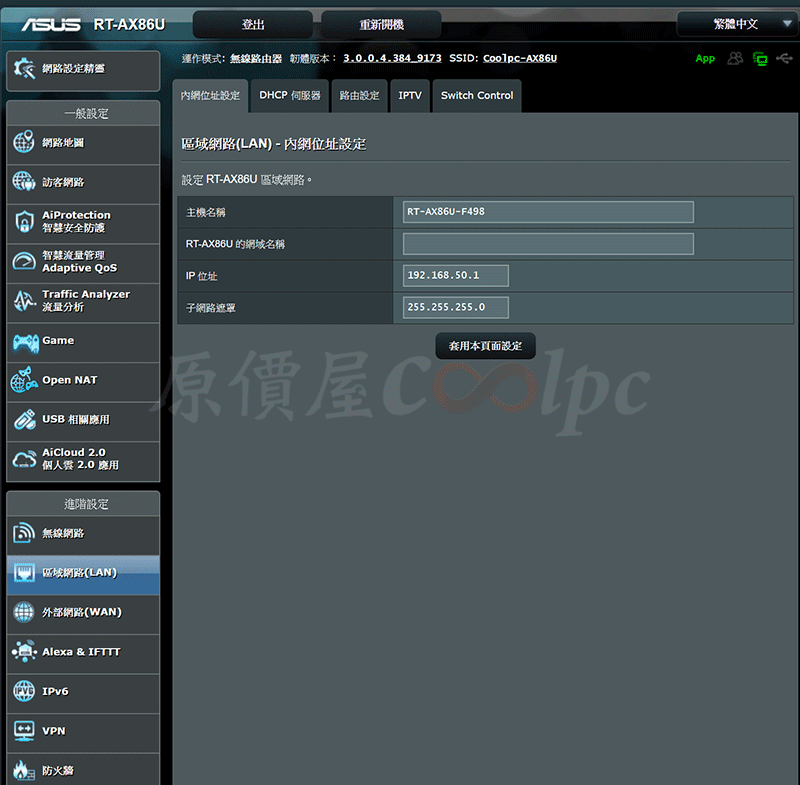Select the 內網位址設定 tab
The image size is (800, 785).
tap(210, 95)
